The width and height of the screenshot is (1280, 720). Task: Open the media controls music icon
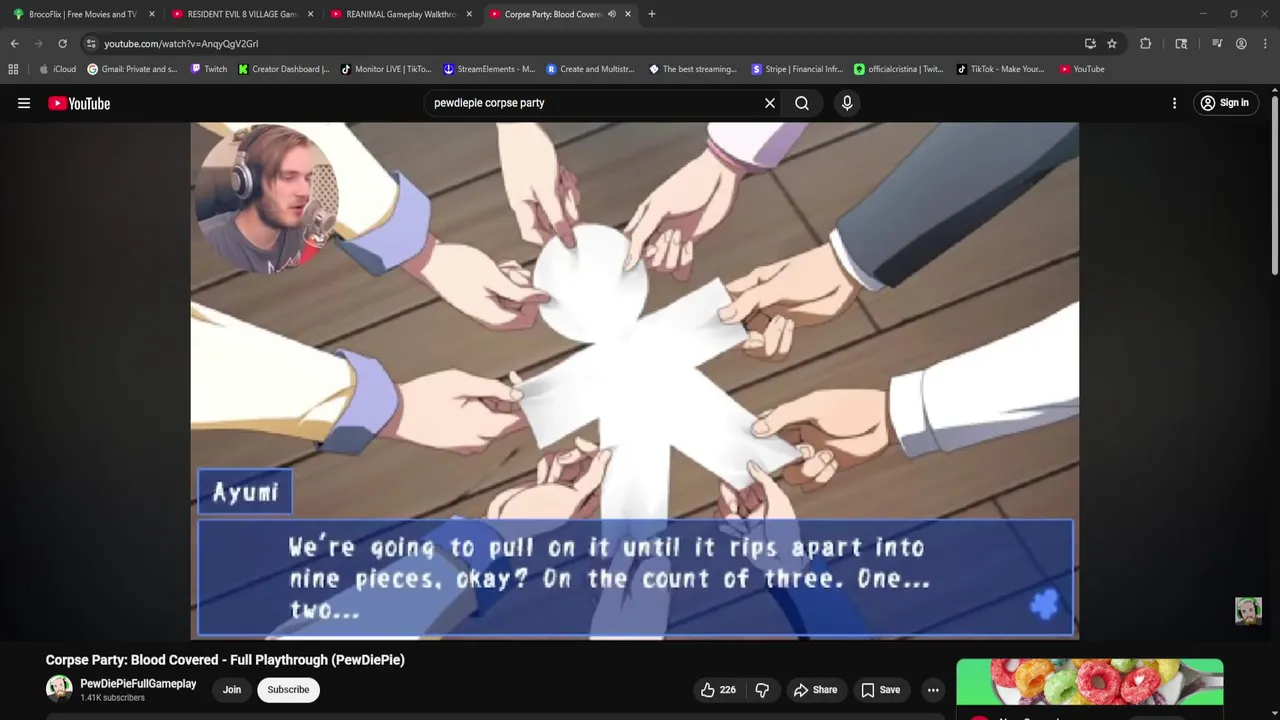click(x=1217, y=44)
